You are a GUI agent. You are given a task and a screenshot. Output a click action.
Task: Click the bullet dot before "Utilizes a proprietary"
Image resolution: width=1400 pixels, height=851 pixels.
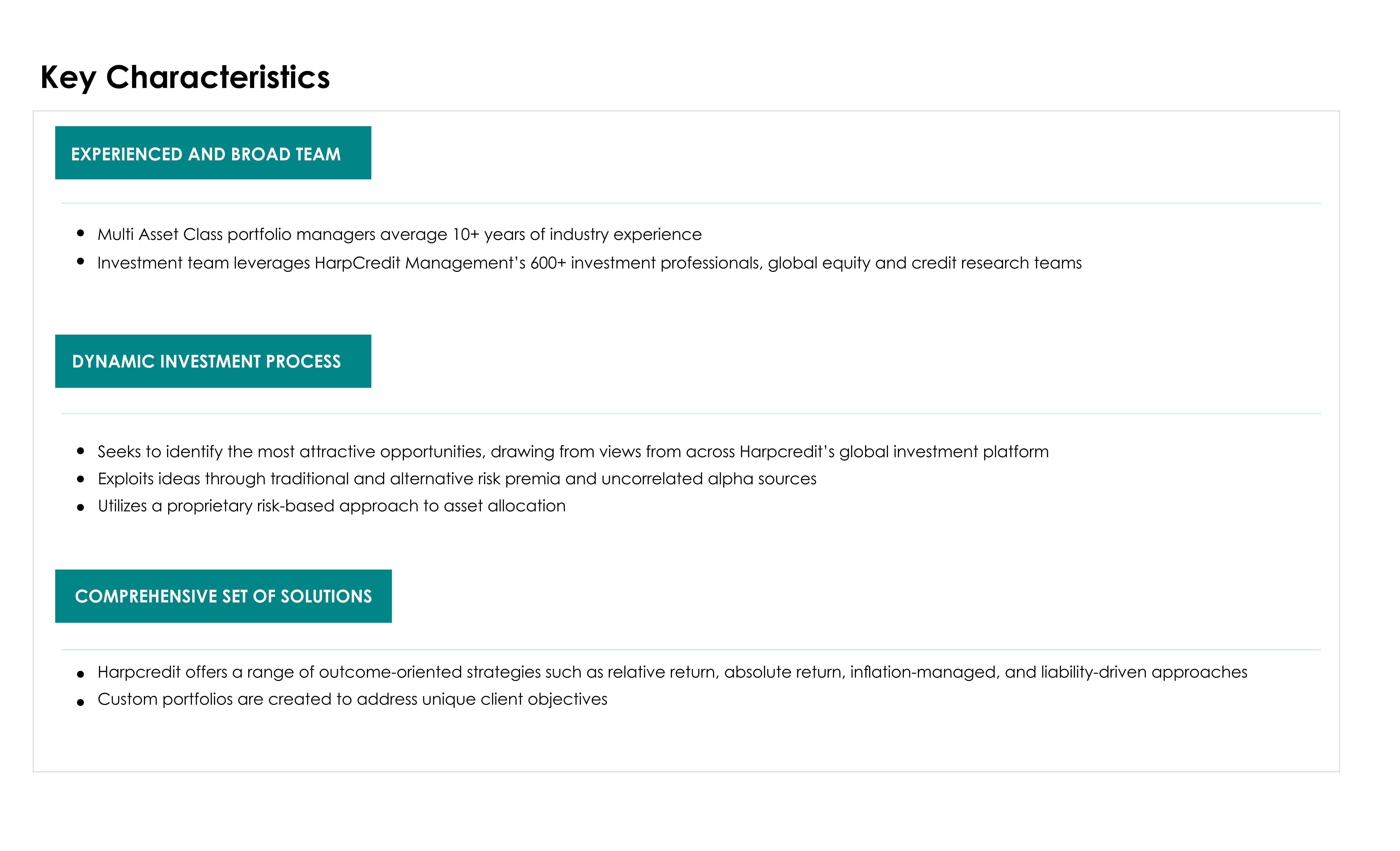81,507
